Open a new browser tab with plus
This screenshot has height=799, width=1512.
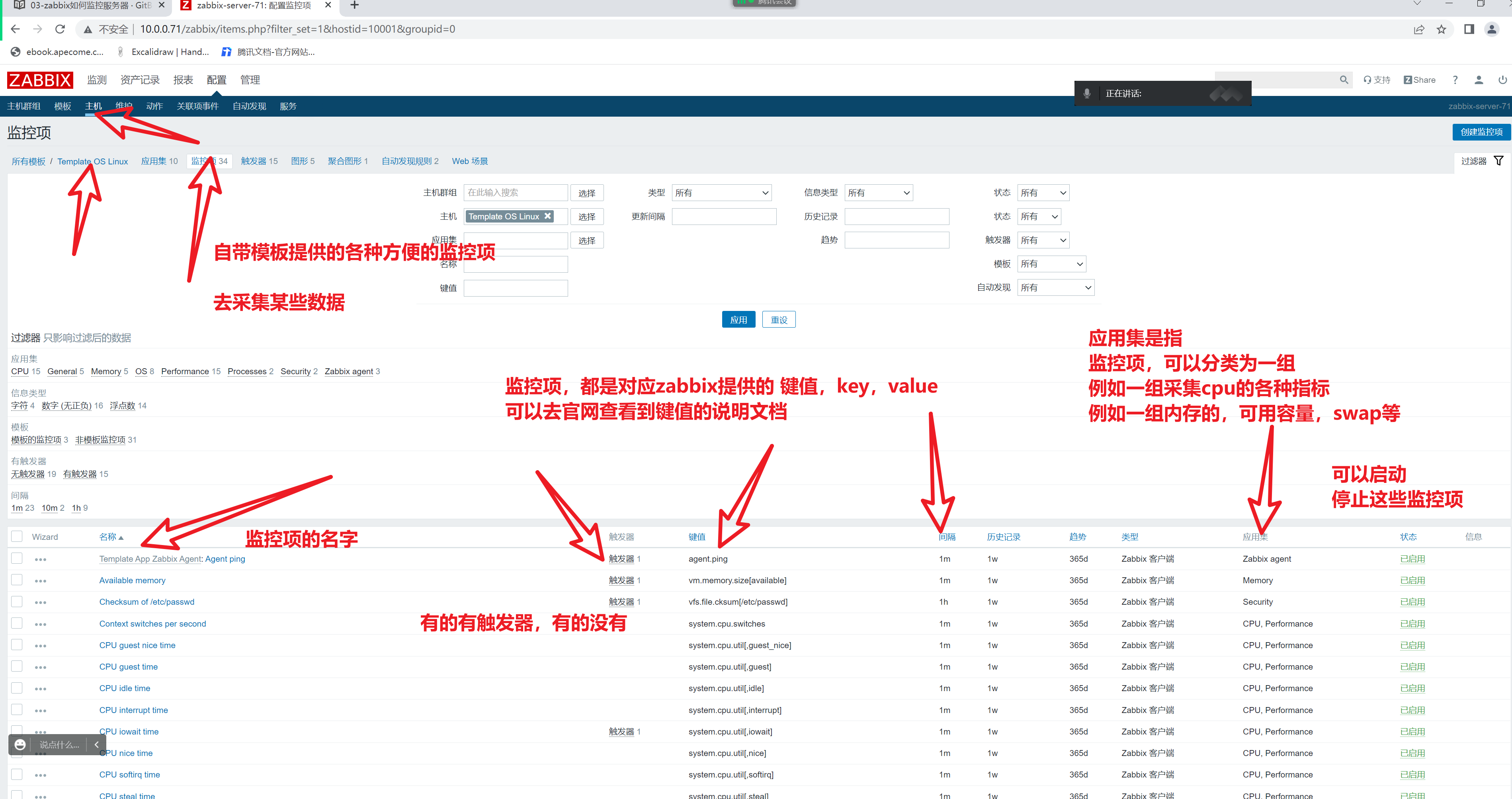(354, 5)
